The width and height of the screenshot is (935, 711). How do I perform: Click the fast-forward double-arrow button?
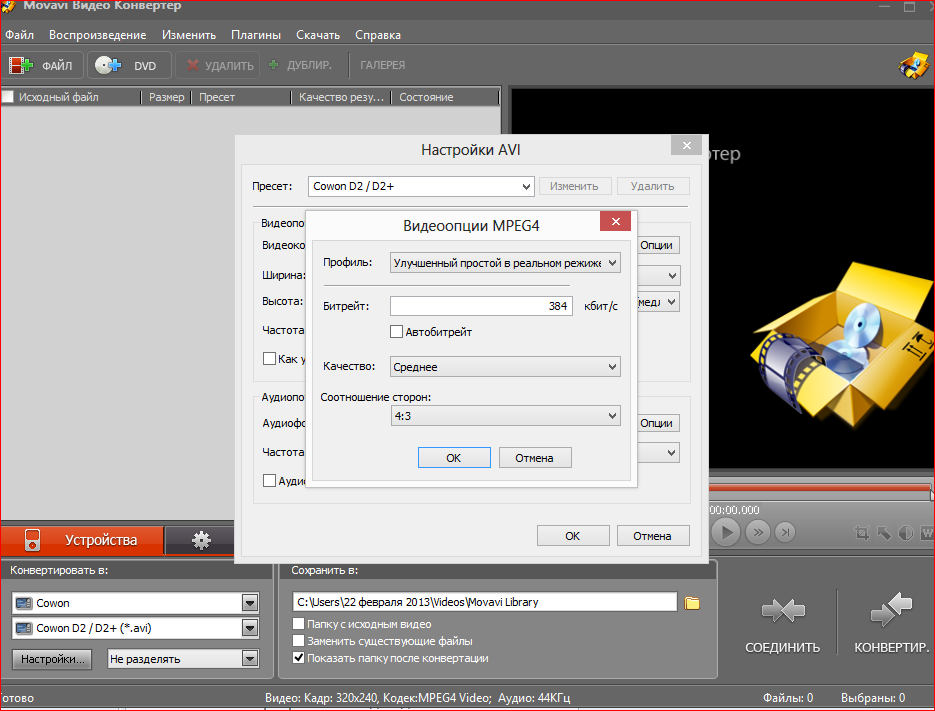point(758,531)
